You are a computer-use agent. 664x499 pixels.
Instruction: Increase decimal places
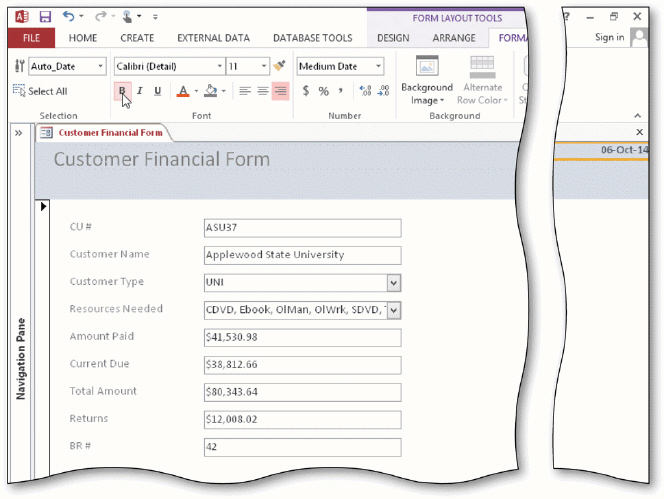coord(365,91)
